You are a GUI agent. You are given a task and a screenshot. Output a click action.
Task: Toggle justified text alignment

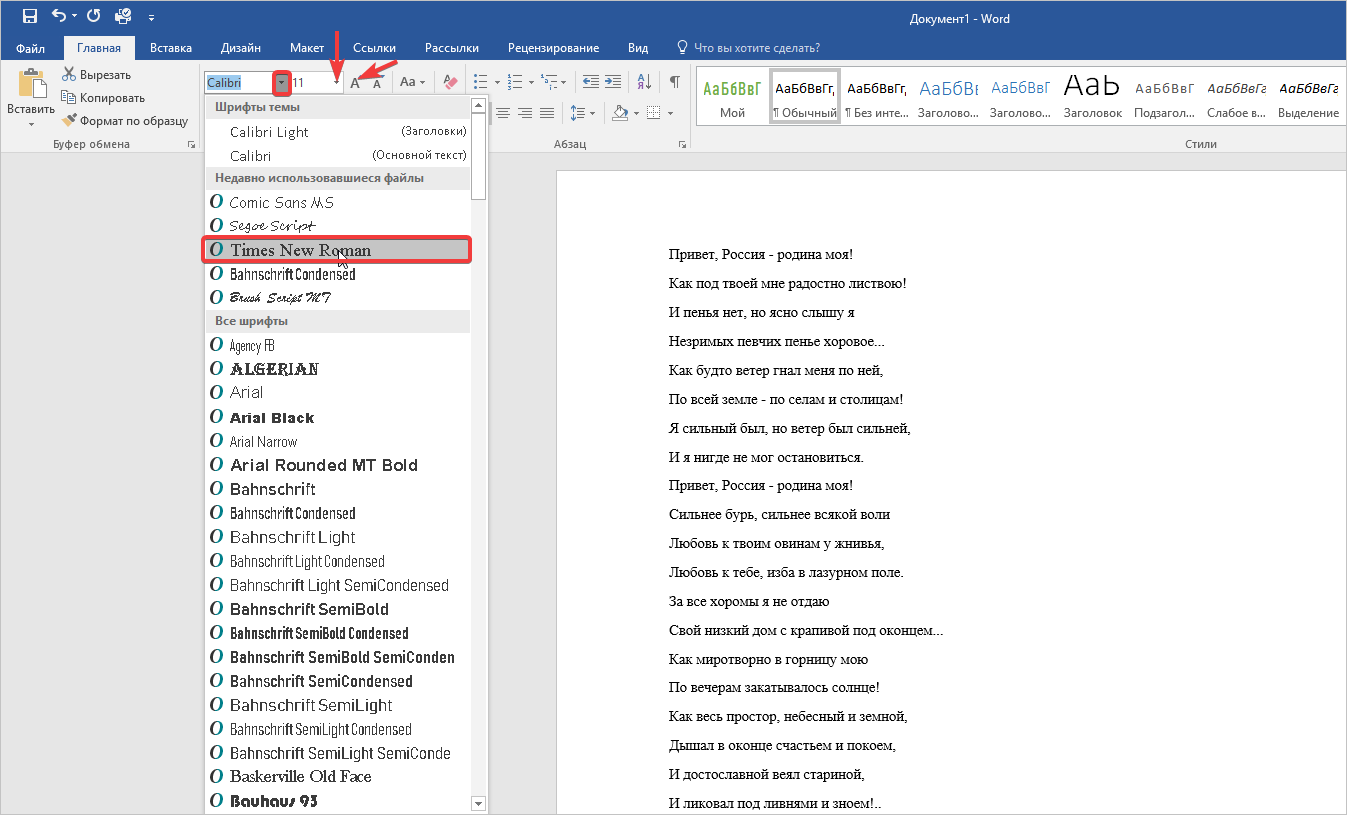point(547,113)
